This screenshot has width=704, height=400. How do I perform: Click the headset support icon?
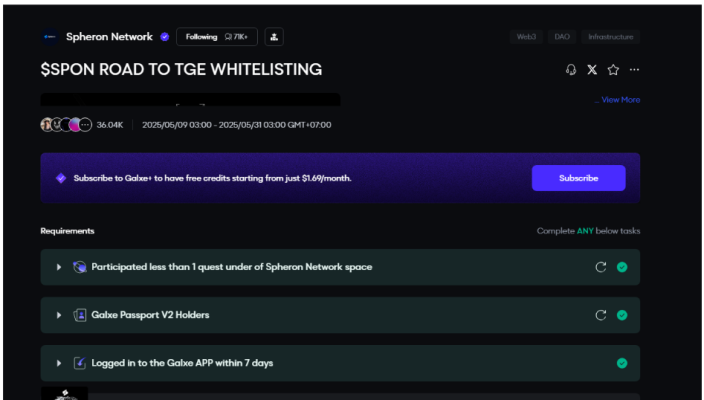coord(571,70)
